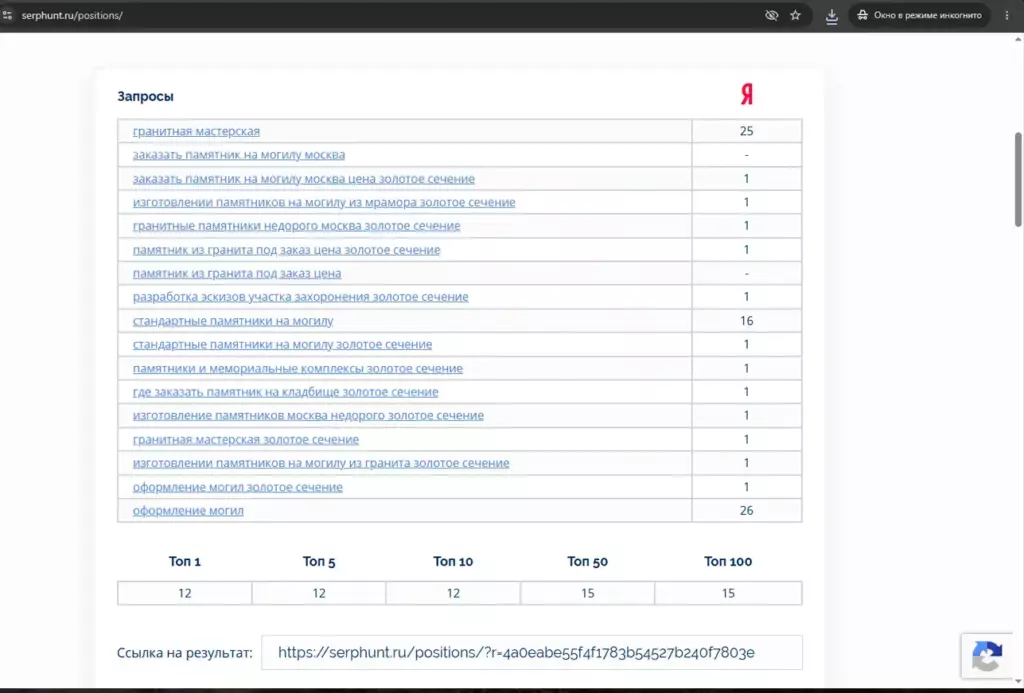The height and width of the screenshot is (693, 1024).
Task: Click the 'Топ 100' heading
Action: coord(728,561)
